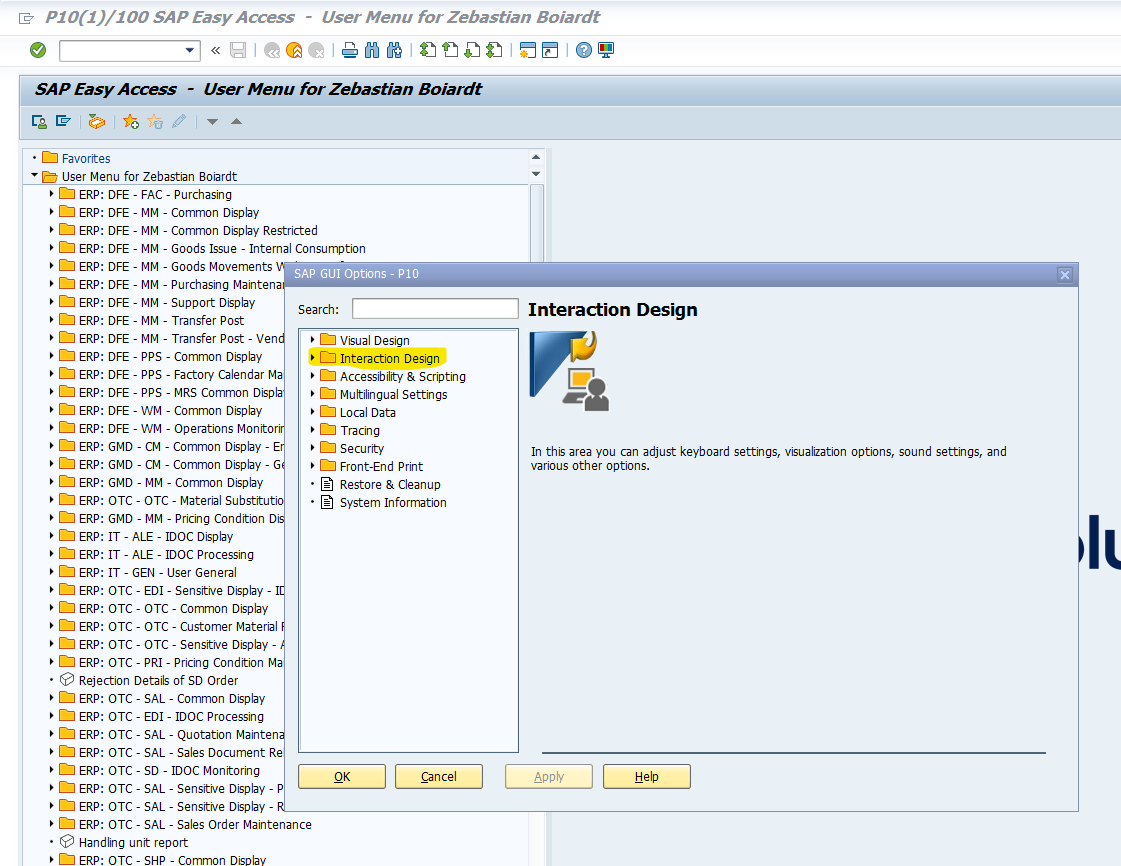The width and height of the screenshot is (1121, 866).
Task: Select Multilingual Settings tree item
Action: pos(393,395)
